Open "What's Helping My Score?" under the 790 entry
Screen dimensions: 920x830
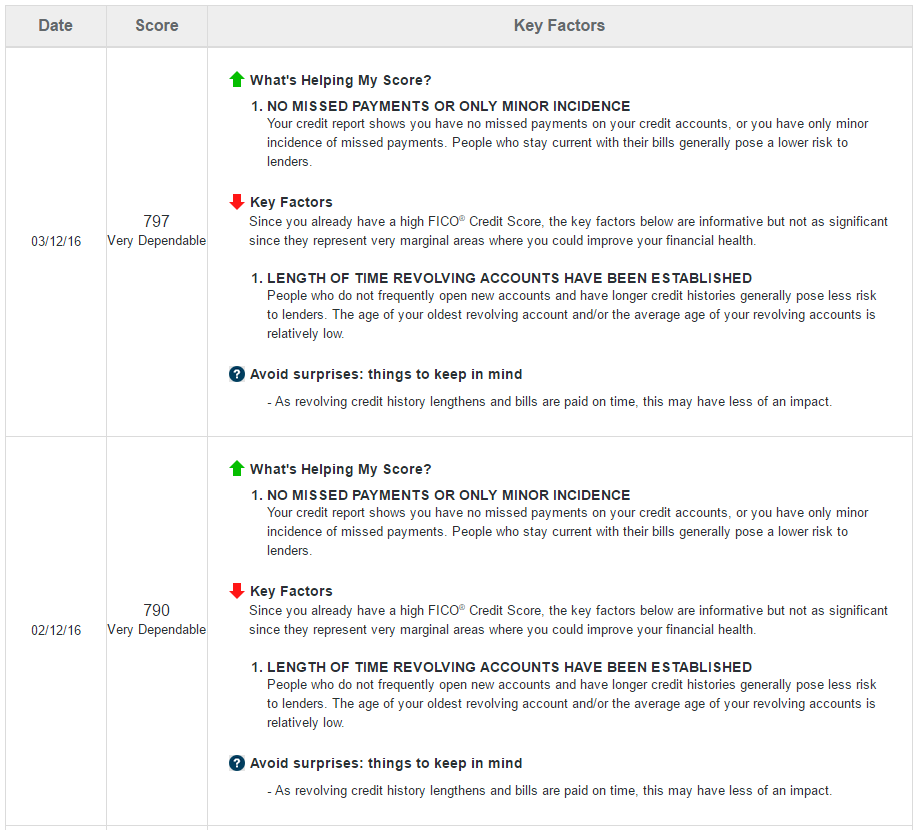click(x=340, y=469)
